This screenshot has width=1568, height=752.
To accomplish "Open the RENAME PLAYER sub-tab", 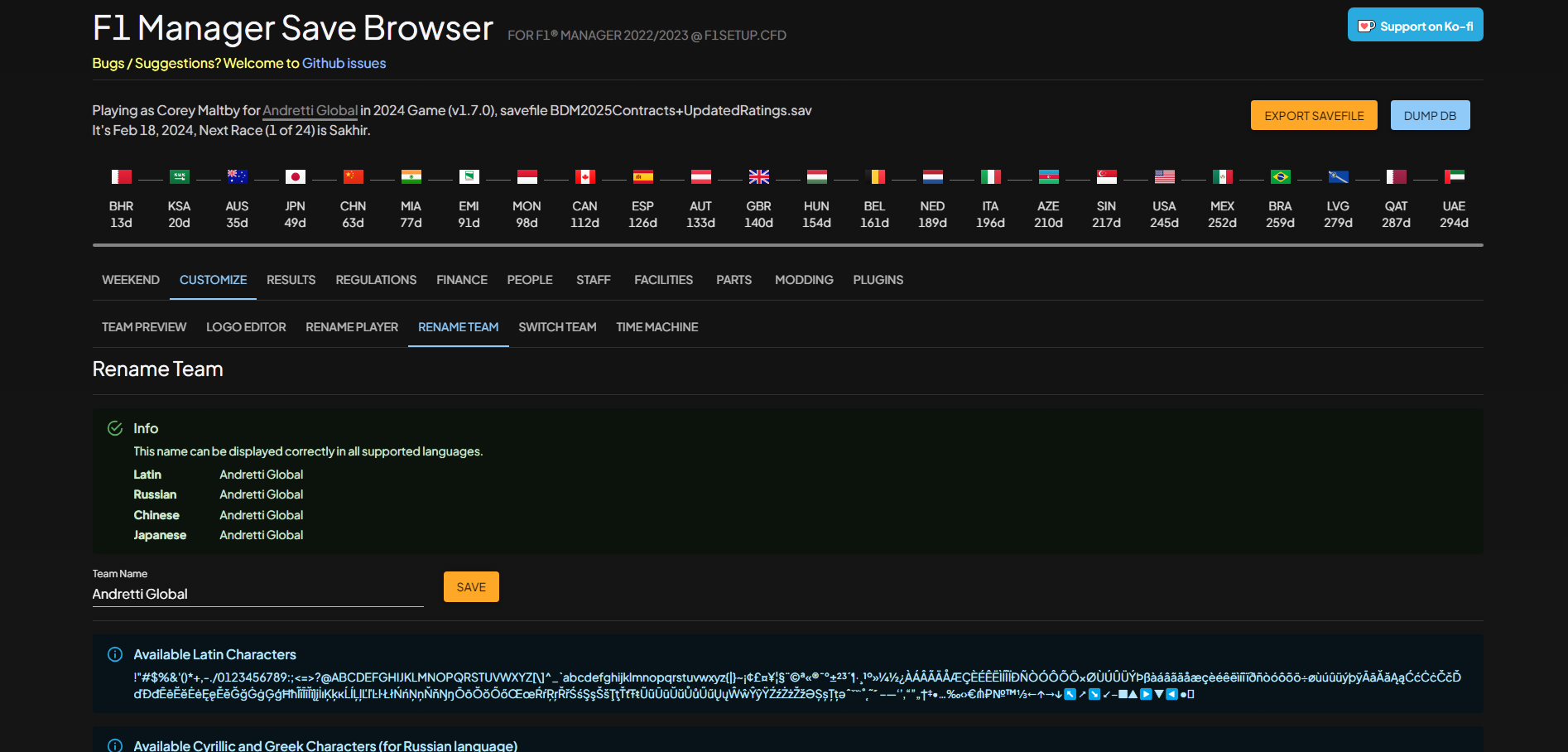I will click(x=352, y=327).
